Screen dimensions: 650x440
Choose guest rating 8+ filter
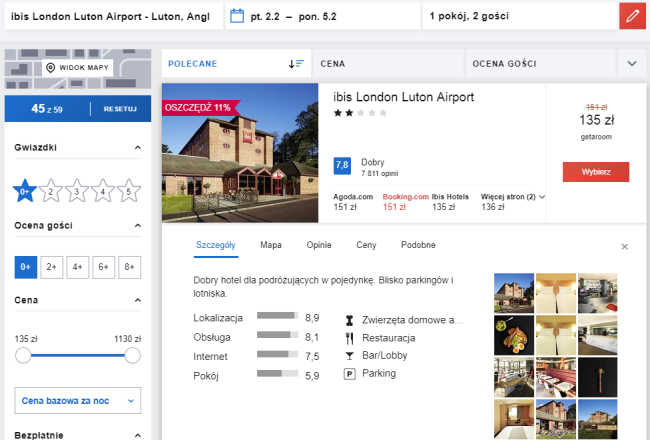[x=129, y=267]
